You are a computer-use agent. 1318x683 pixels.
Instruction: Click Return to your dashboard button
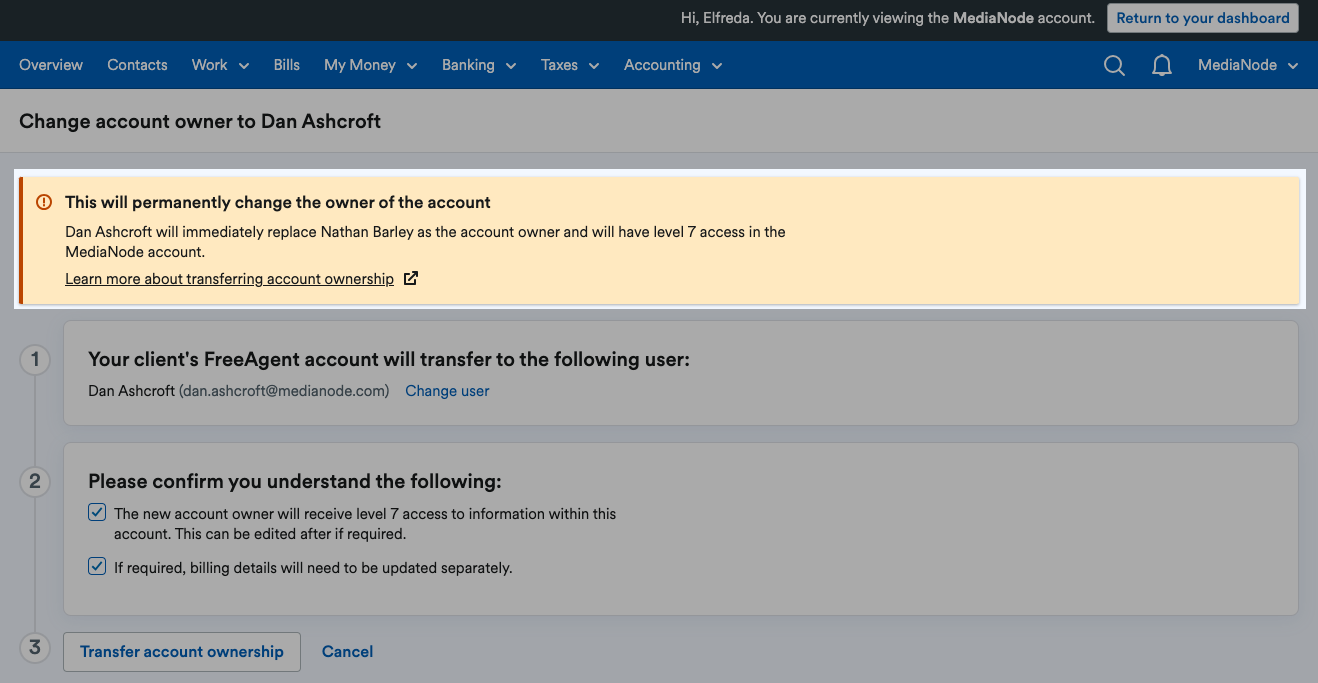[x=1203, y=18]
